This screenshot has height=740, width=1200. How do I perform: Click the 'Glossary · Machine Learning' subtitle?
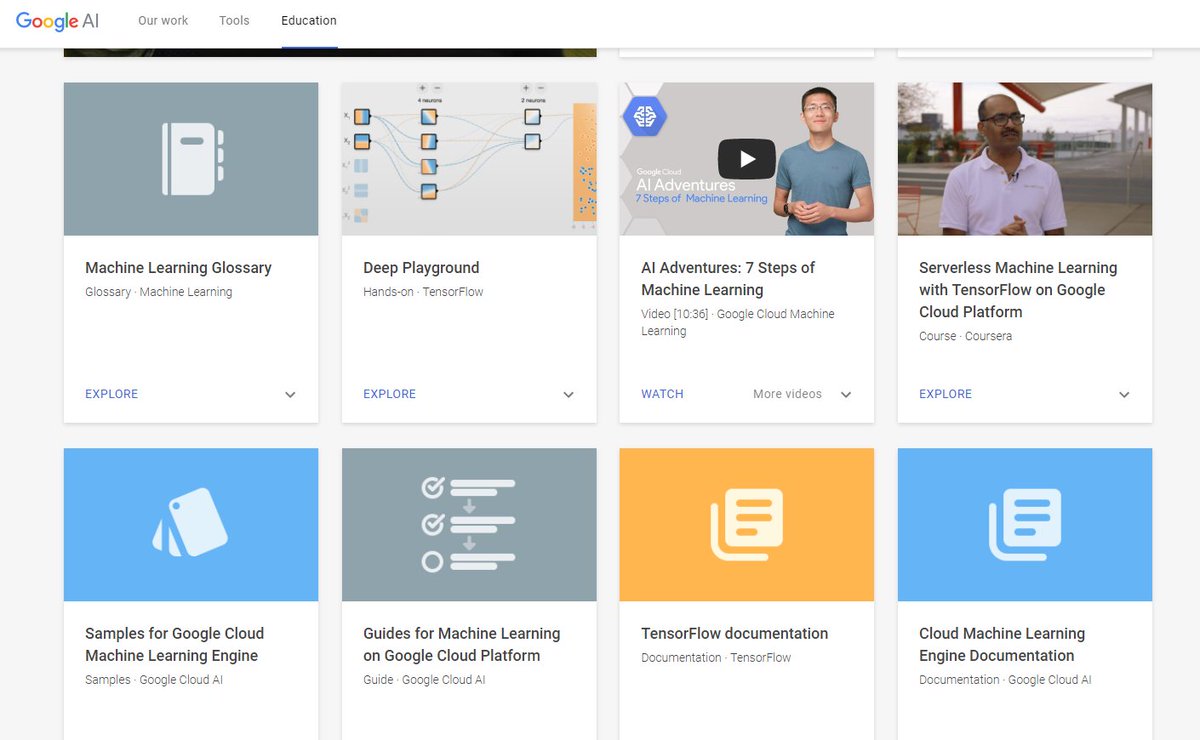click(159, 292)
